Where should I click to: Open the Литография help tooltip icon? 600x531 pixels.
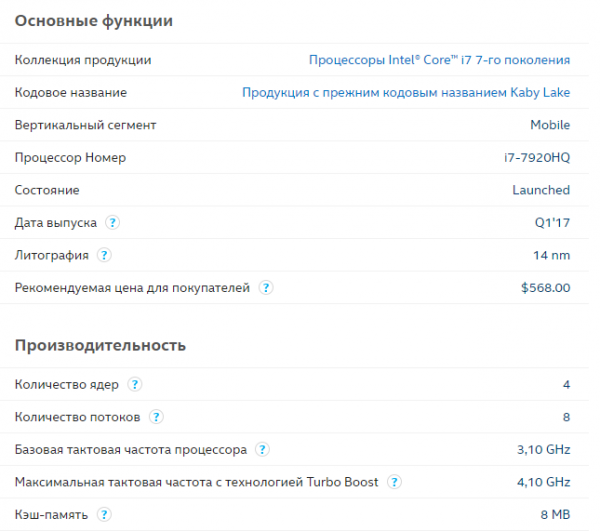point(105,255)
